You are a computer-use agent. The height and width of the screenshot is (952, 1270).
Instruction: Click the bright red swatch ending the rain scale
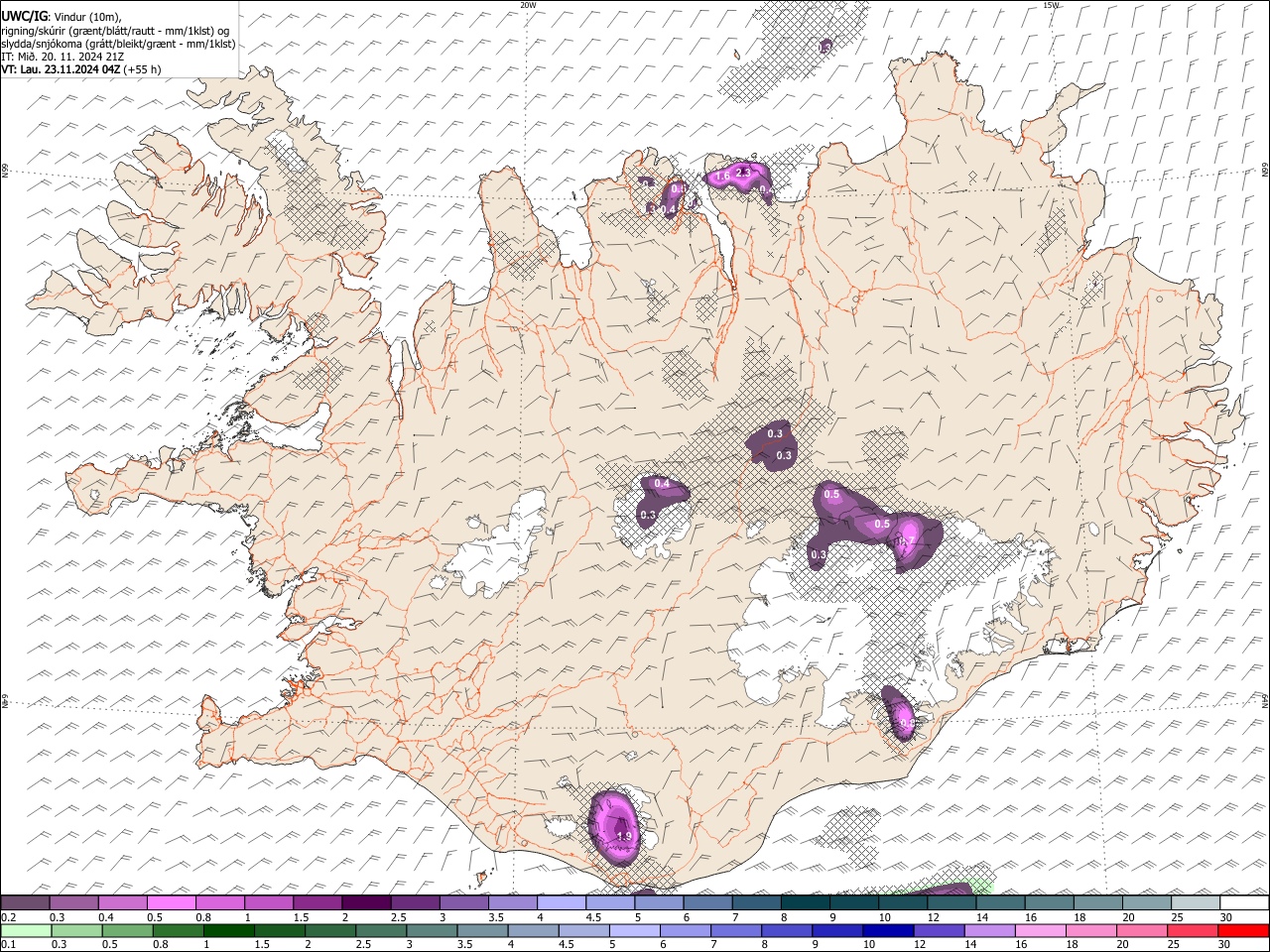coord(1243,931)
